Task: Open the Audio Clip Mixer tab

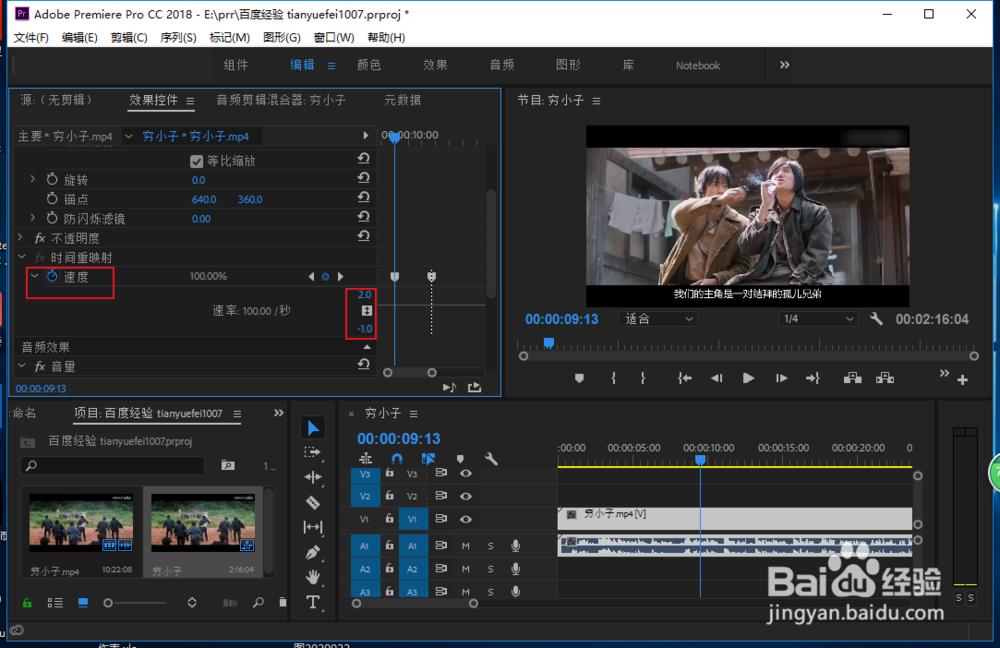Action: pyautogui.click(x=281, y=100)
